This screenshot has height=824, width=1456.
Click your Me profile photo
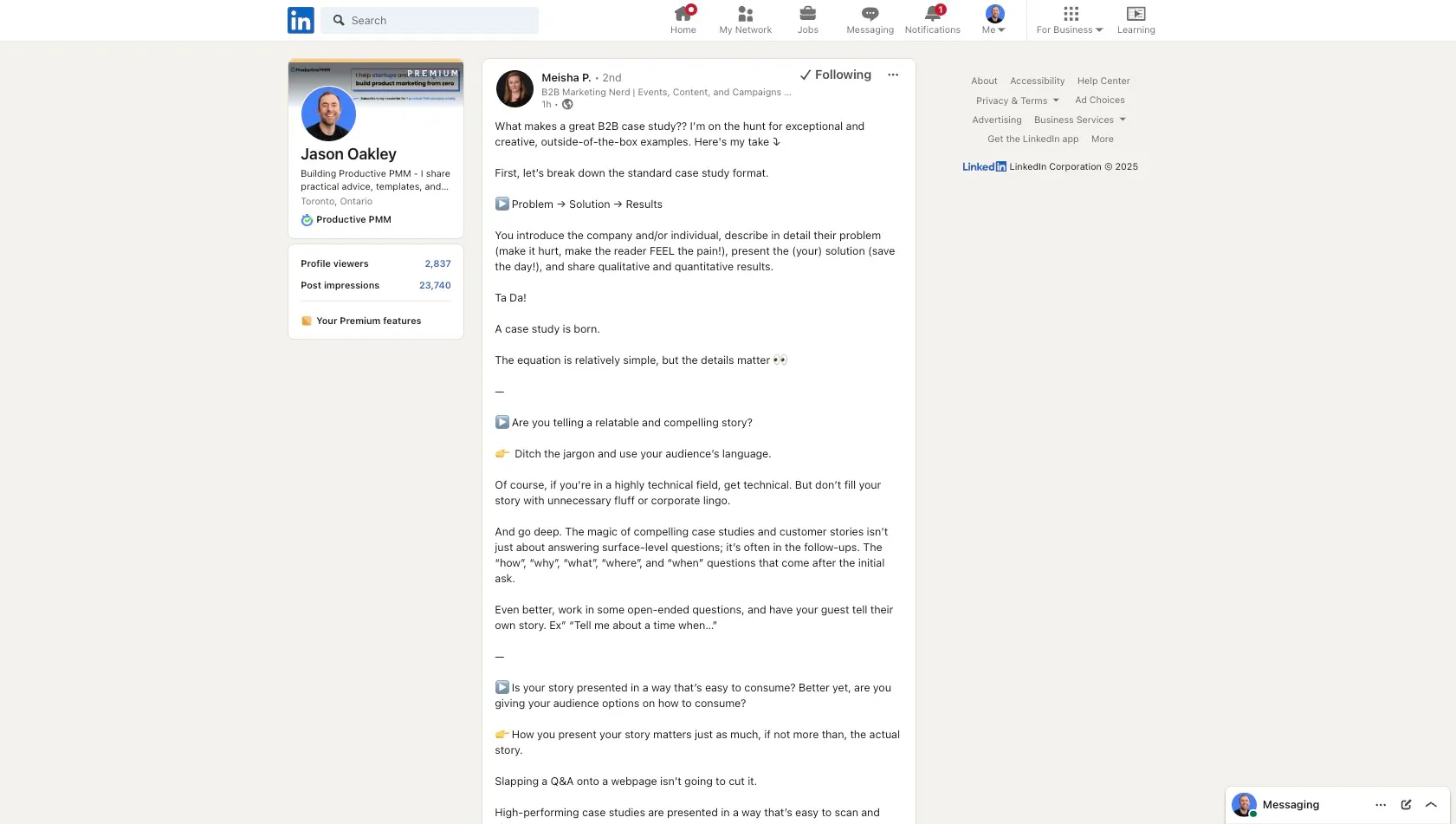coord(993,13)
